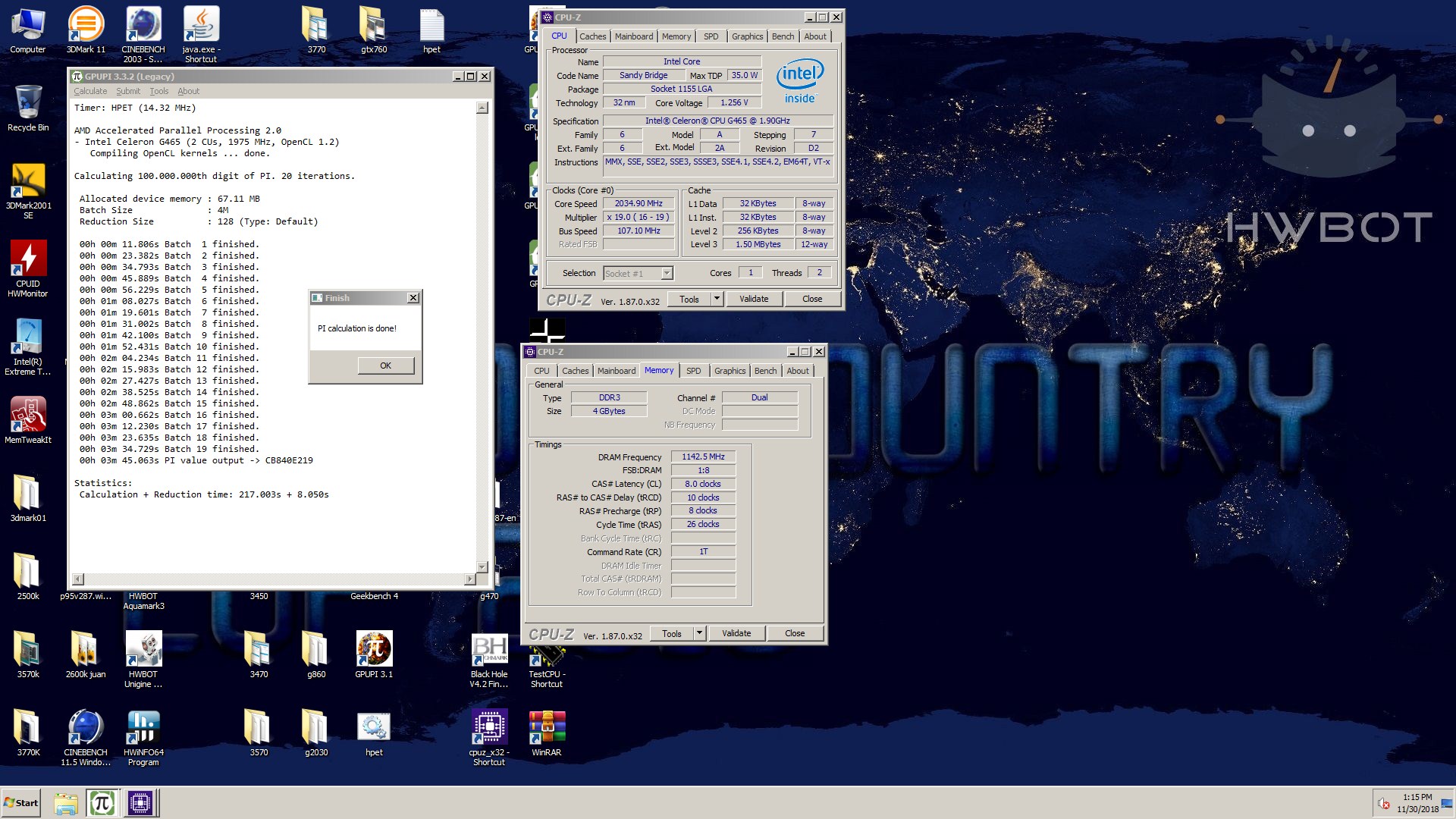Viewport: 1456px width, 819px height.
Task: Open Windows Explorer from taskbar
Action: 66,803
